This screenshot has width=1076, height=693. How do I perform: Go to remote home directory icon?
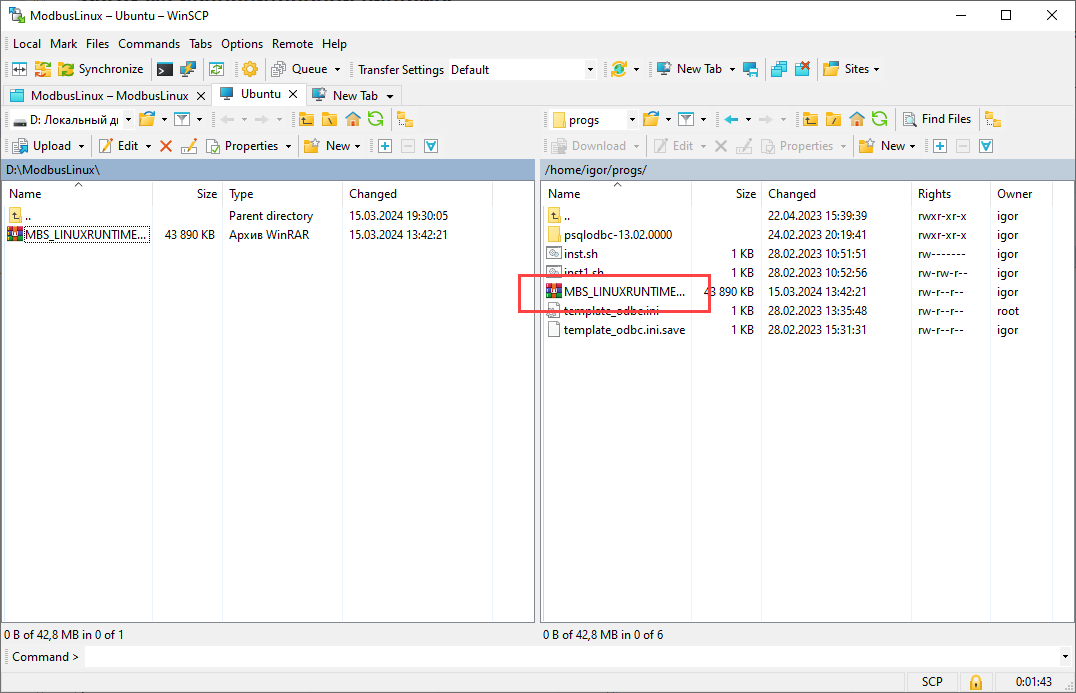[x=856, y=119]
